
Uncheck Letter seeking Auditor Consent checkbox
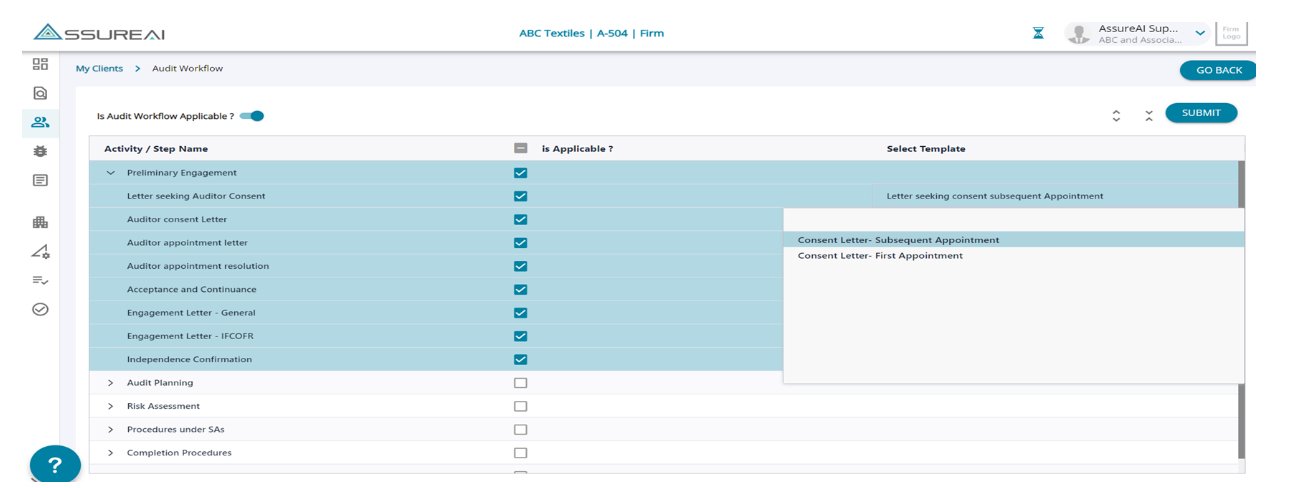pyautogui.click(x=520, y=196)
